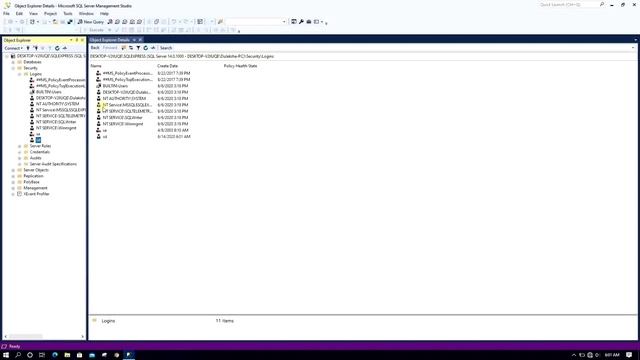Image resolution: width=640 pixels, height=360 pixels.
Task: Click the Synchronize icon in Details toolbar
Action: click(x=131, y=48)
